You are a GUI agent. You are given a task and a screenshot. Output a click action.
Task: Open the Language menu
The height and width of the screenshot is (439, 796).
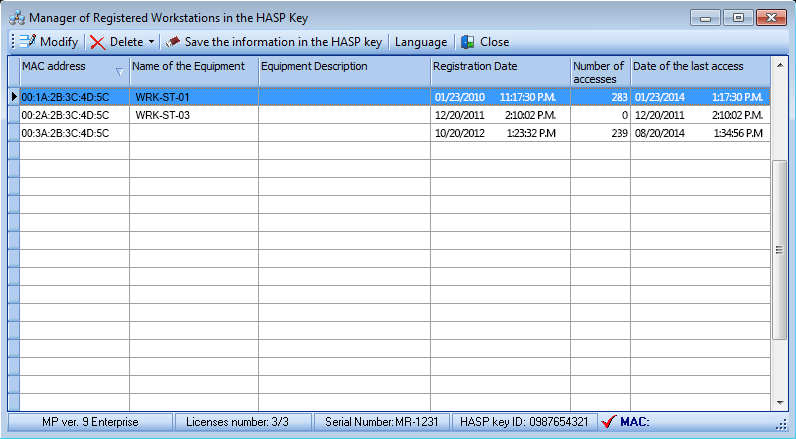click(x=421, y=42)
